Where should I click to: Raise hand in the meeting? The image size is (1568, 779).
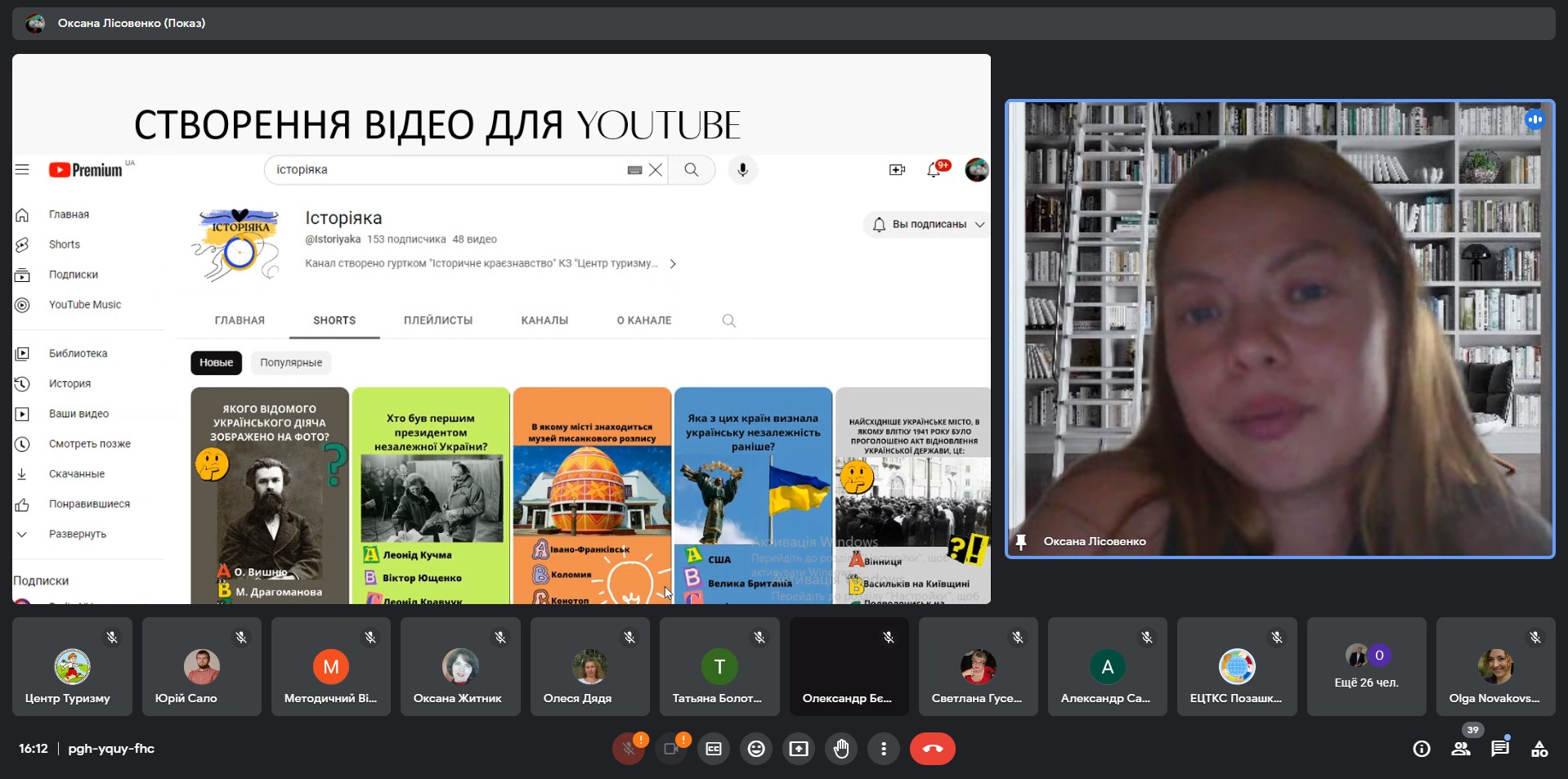tap(841, 749)
